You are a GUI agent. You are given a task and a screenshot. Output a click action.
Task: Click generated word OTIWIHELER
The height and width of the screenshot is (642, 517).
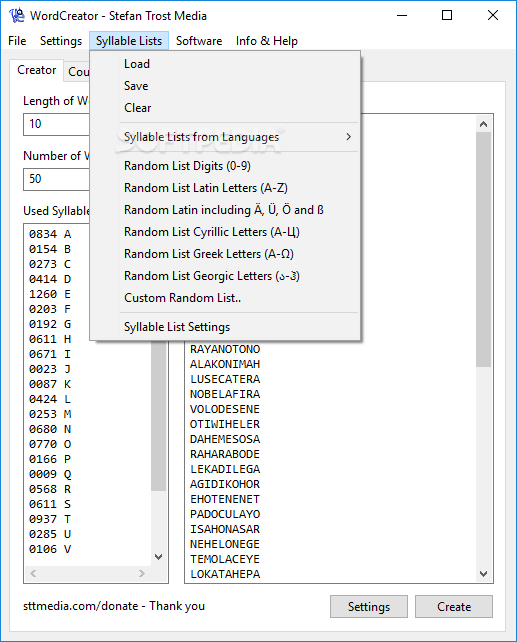click(225, 424)
